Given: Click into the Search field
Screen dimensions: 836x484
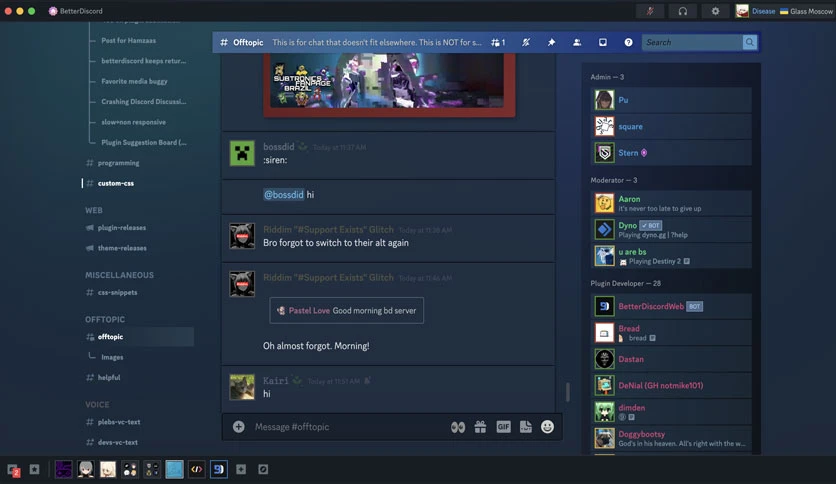Looking at the screenshot, I should [x=692, y=42].
